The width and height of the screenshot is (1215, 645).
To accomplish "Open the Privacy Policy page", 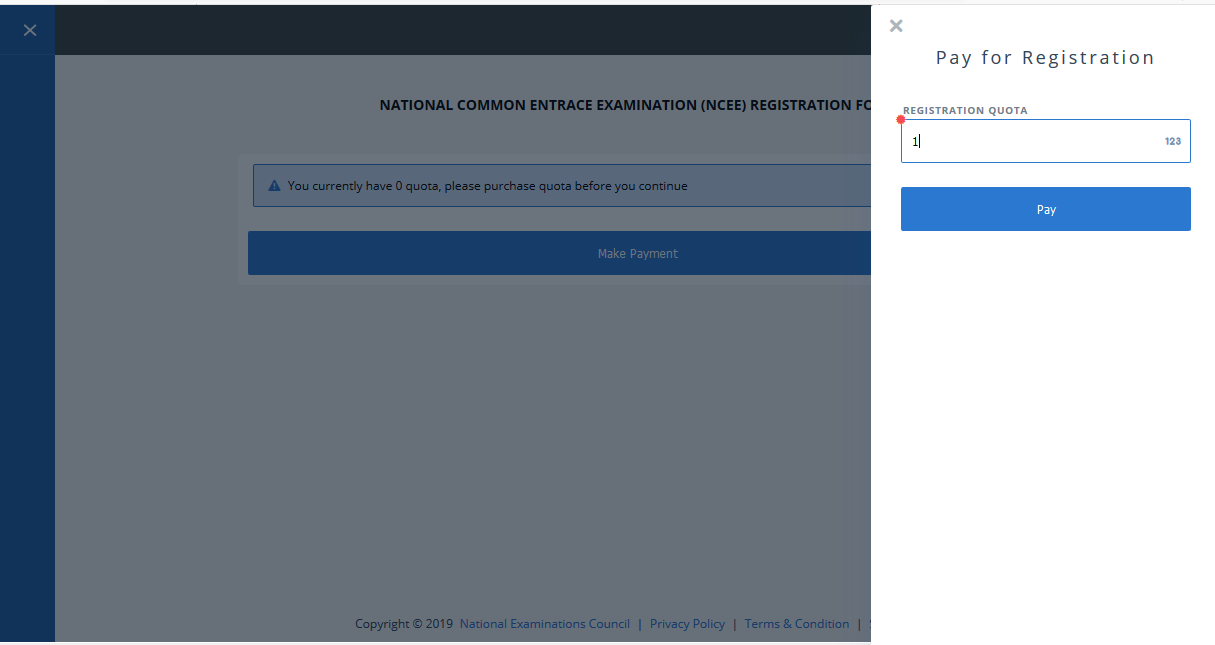I will pyautogui.click(x=687, y=623).
